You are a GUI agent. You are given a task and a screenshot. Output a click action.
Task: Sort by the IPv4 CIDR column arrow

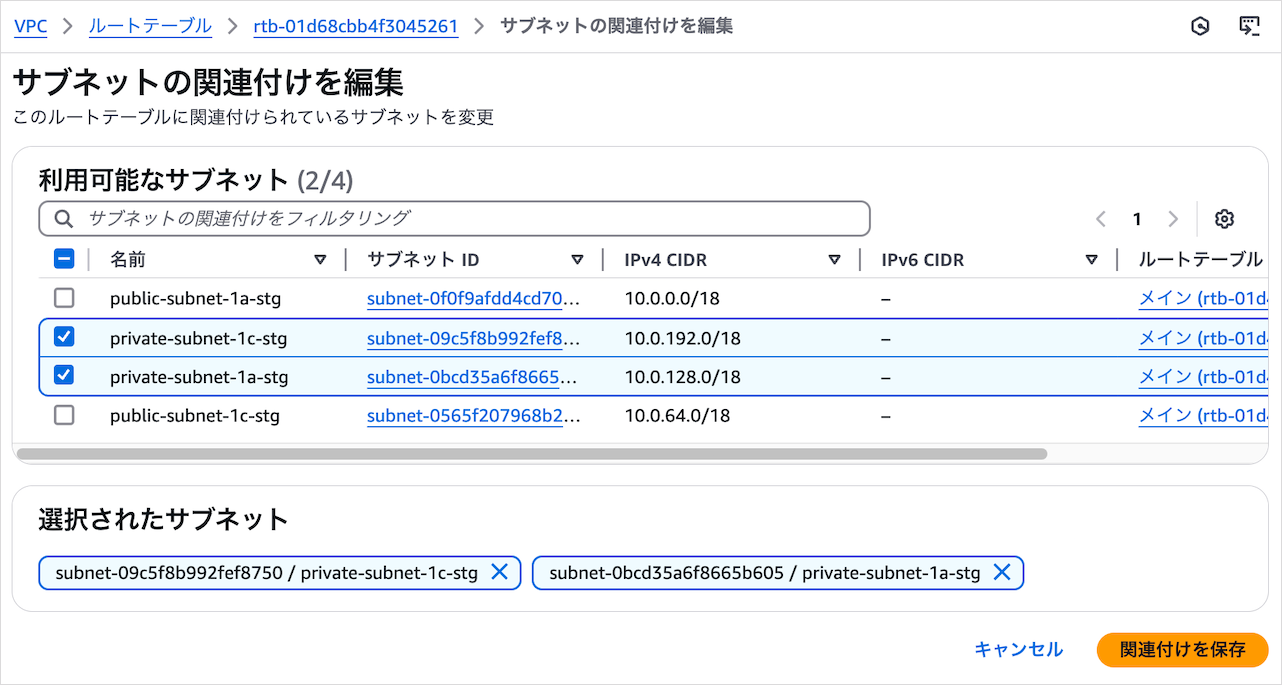(x=834, y=260)
